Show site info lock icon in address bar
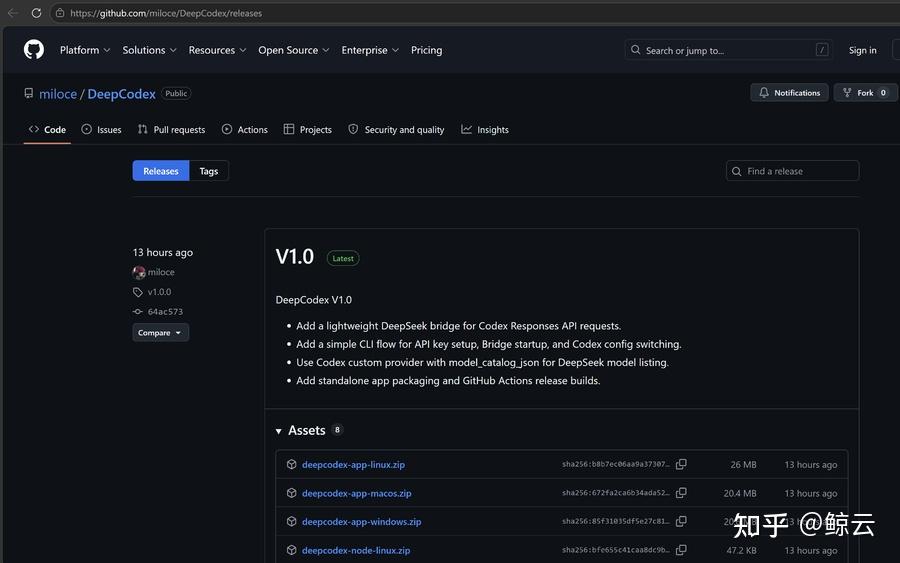 [60, 13]
